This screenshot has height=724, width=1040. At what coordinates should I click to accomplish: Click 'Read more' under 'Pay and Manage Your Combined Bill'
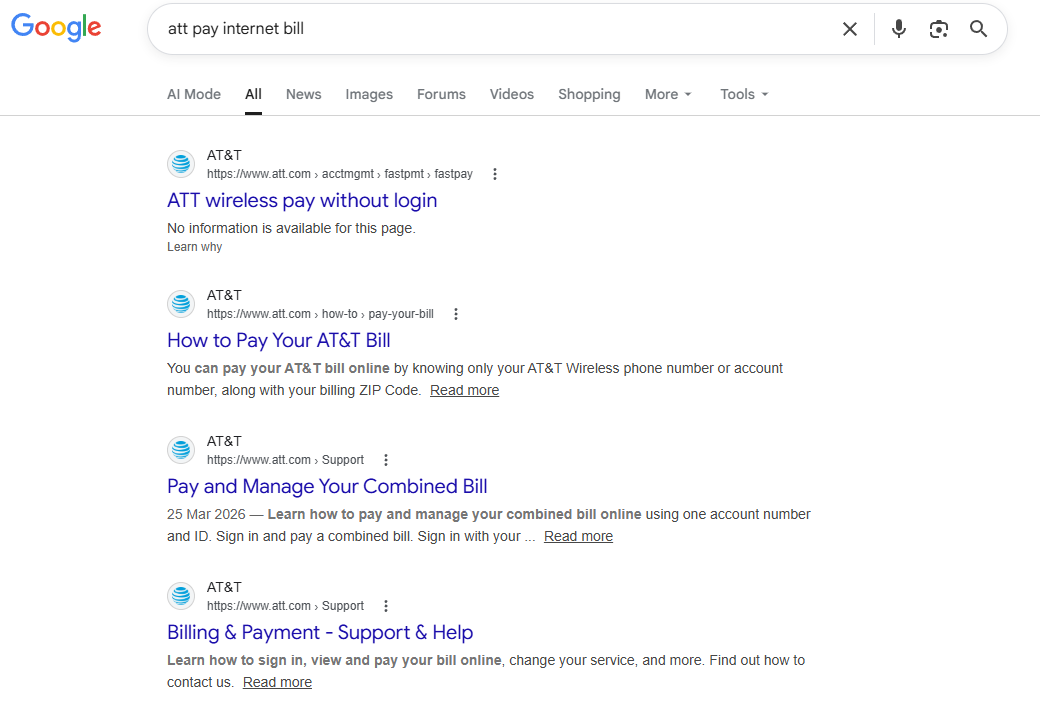tap(578, 536)
